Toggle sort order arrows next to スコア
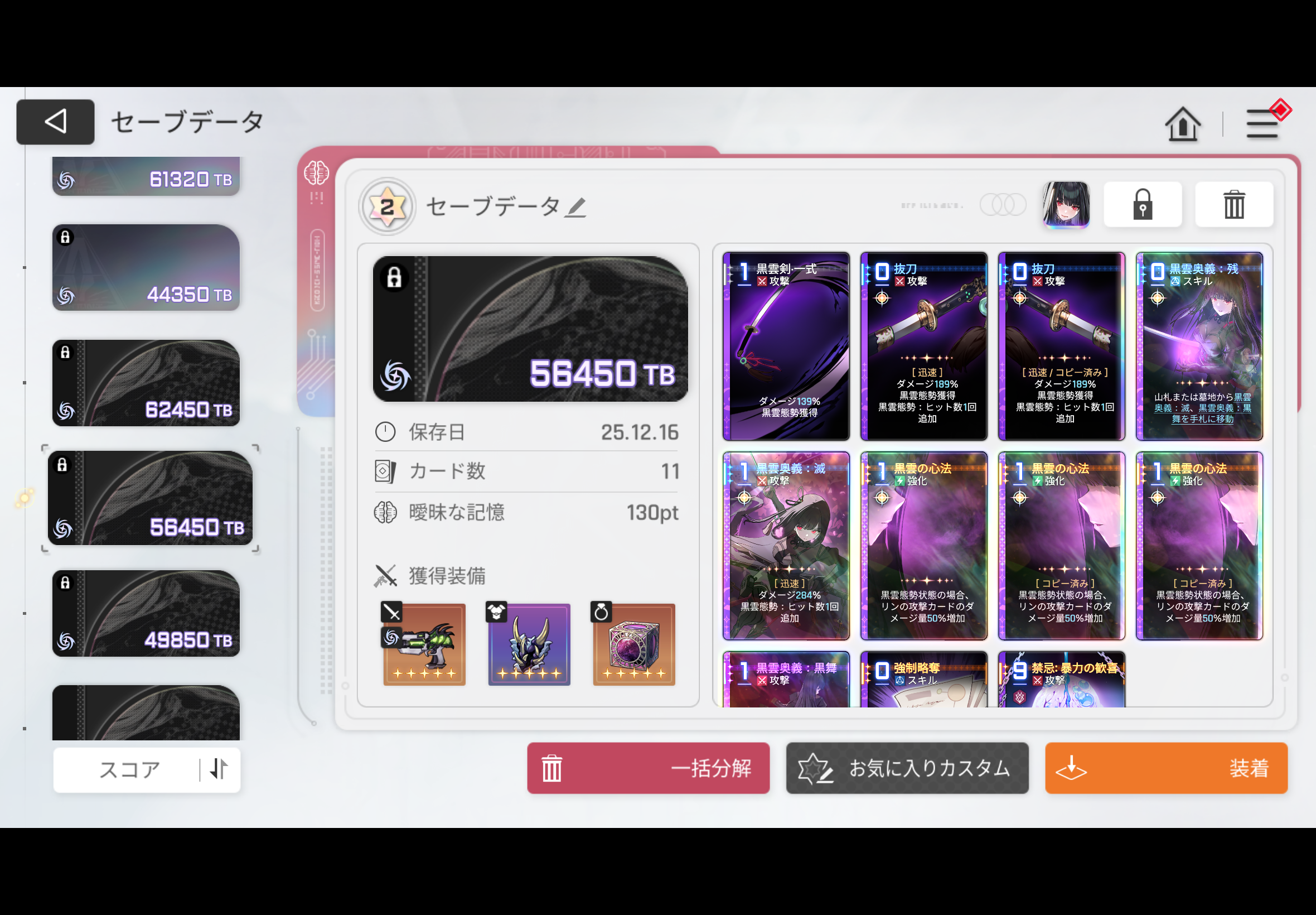 coord(219,769)
